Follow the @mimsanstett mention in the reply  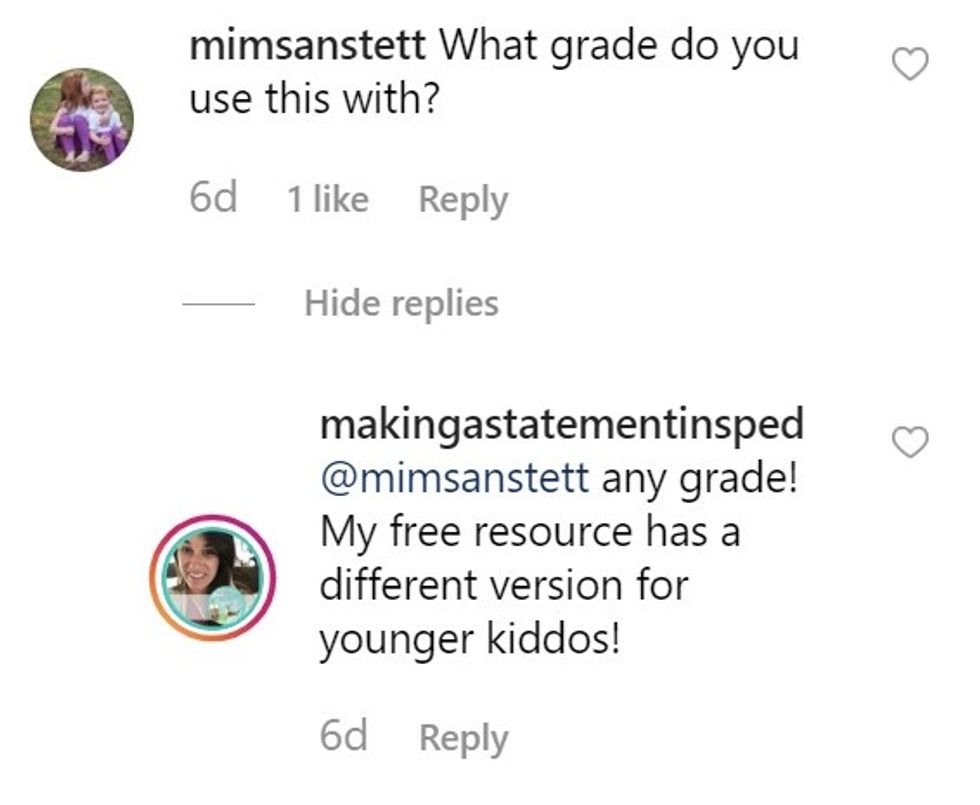(454, 478)
